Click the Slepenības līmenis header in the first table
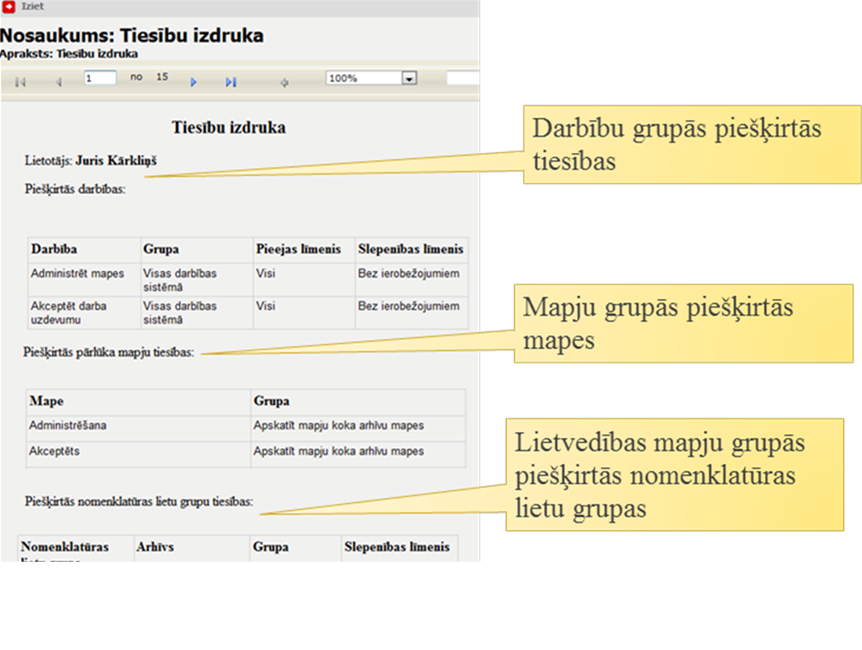Screen dimensions: 862x650 tap(410, 249)
